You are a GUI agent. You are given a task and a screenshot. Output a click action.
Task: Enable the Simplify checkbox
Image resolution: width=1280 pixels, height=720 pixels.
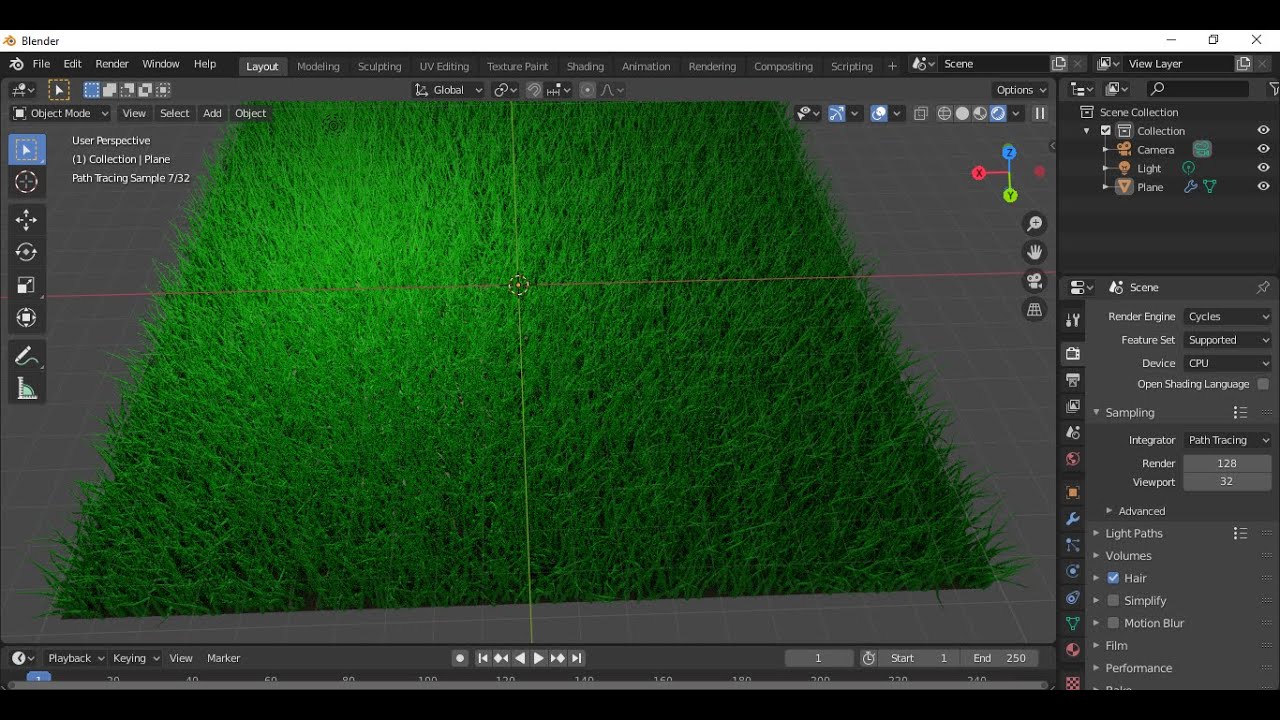pos(1113,600)
